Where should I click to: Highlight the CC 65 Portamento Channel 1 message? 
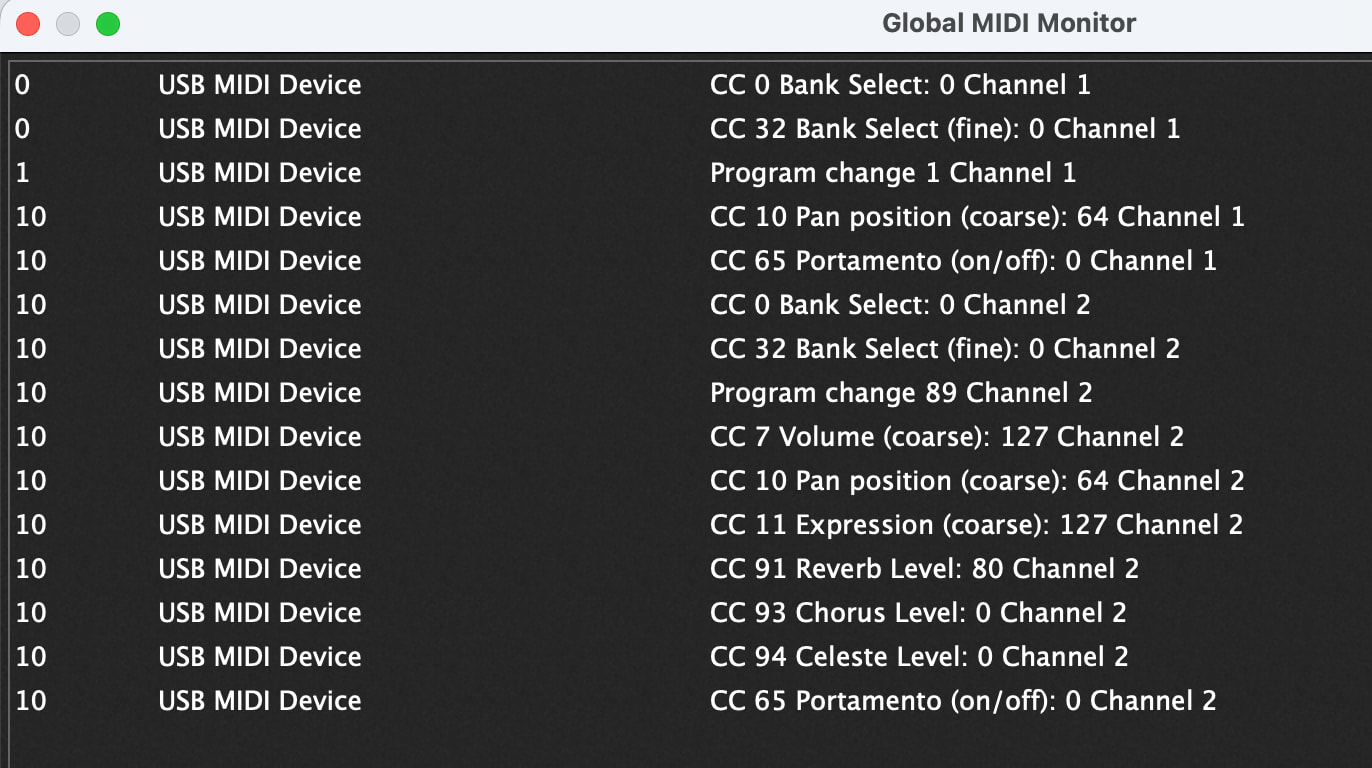pos(962,261)
